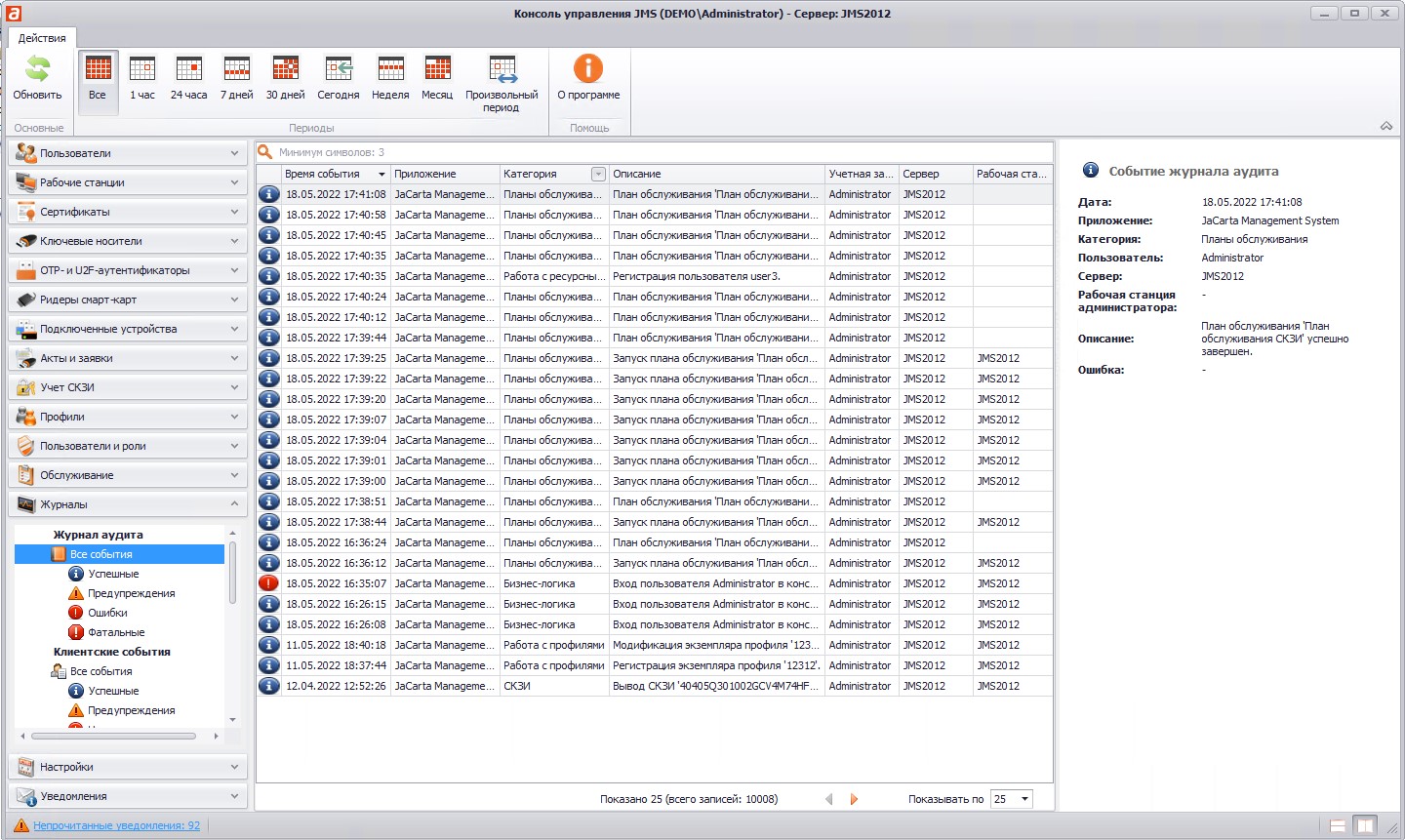Expand the Сертификаты sidebar section
Image resolution: width=1405 pixels, height=840 pixels.
[127, 212]
